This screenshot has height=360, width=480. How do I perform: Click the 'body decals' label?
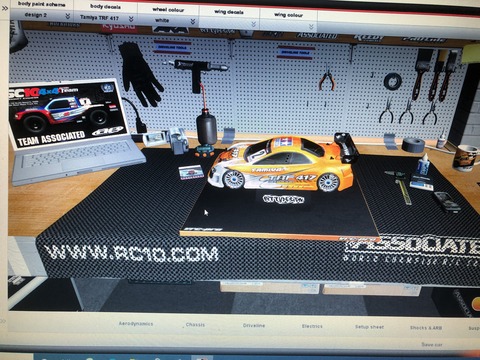pos(105,6)
